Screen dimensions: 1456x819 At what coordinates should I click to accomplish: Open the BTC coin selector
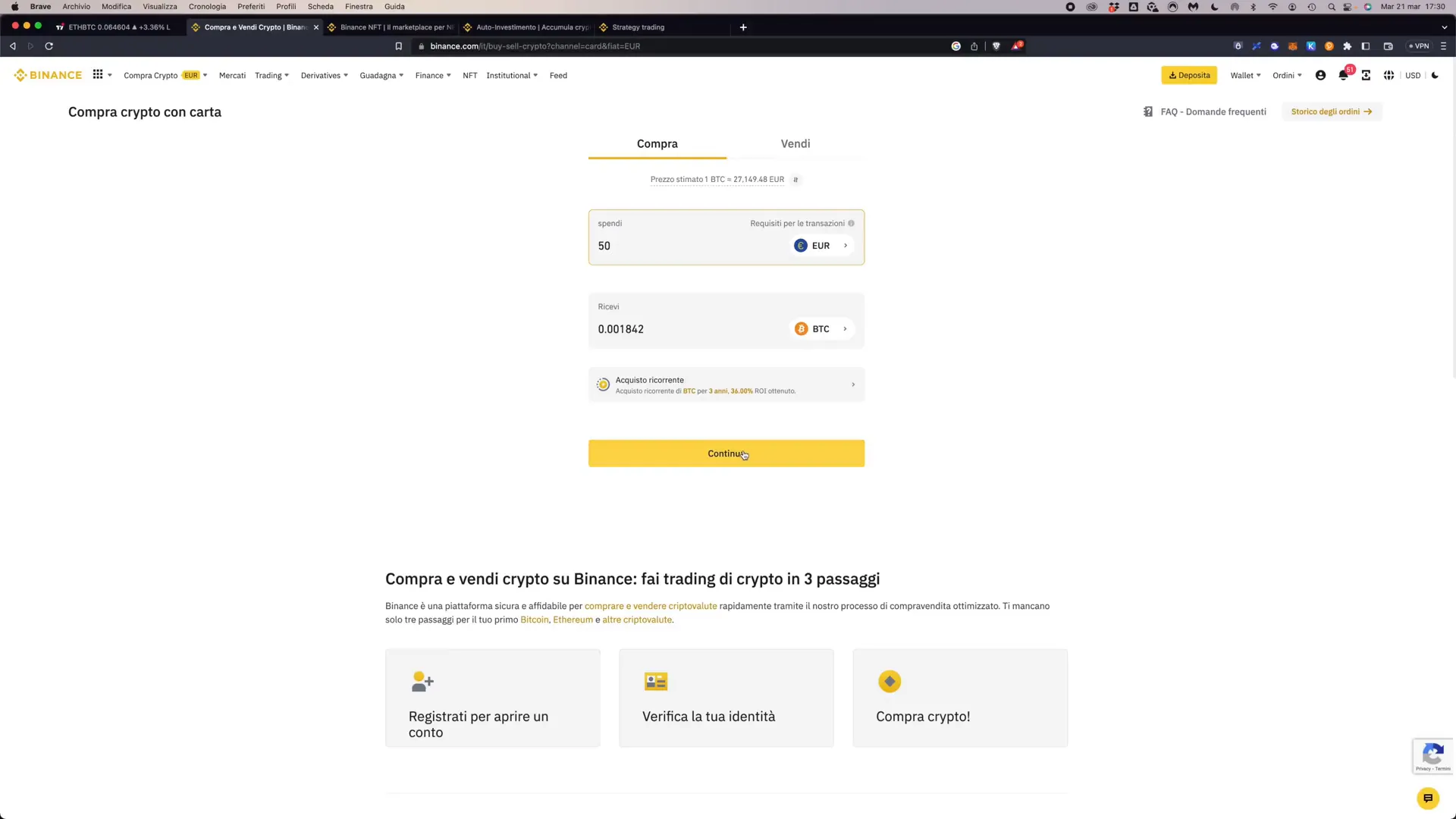pos(822,329)
